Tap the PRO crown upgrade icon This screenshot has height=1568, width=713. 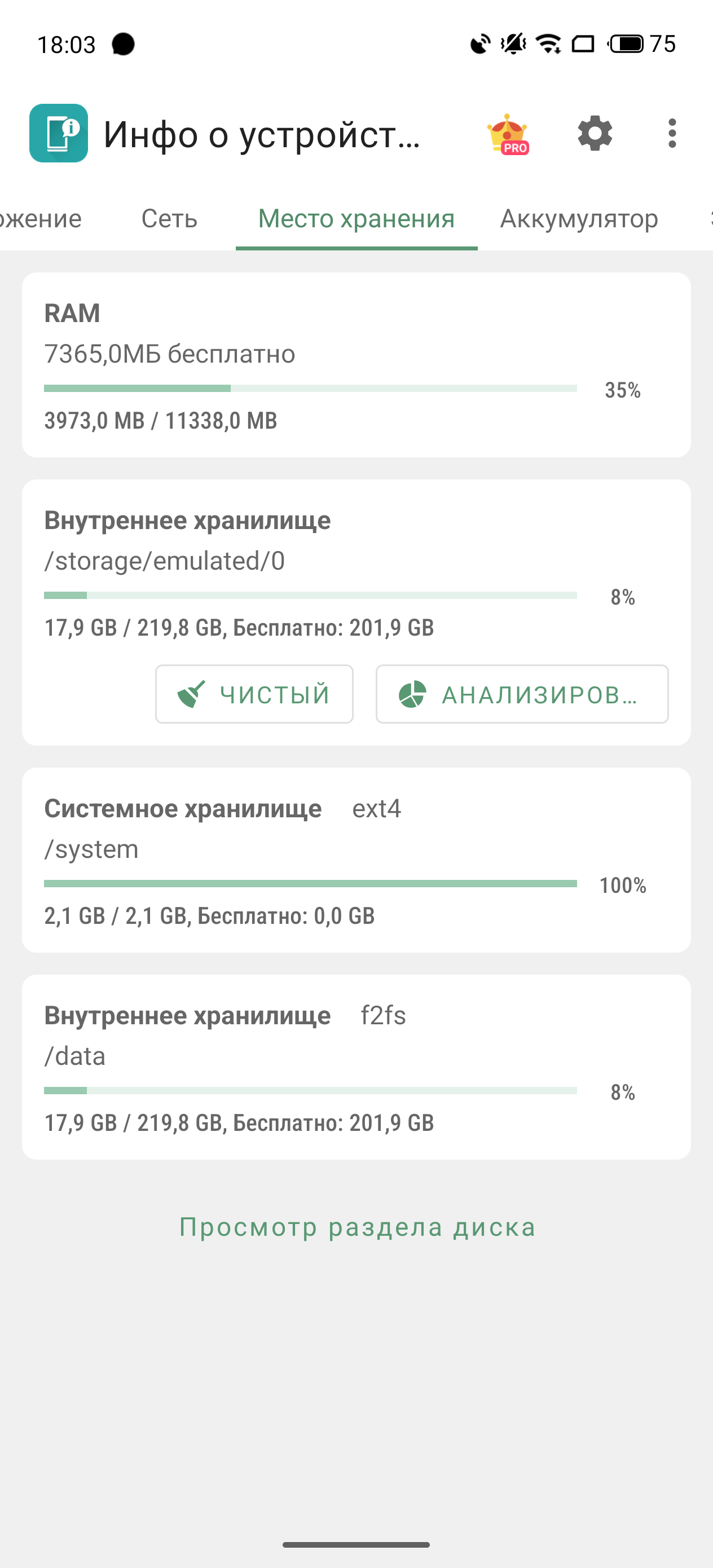pyautogui.click(x=508, y=134)
